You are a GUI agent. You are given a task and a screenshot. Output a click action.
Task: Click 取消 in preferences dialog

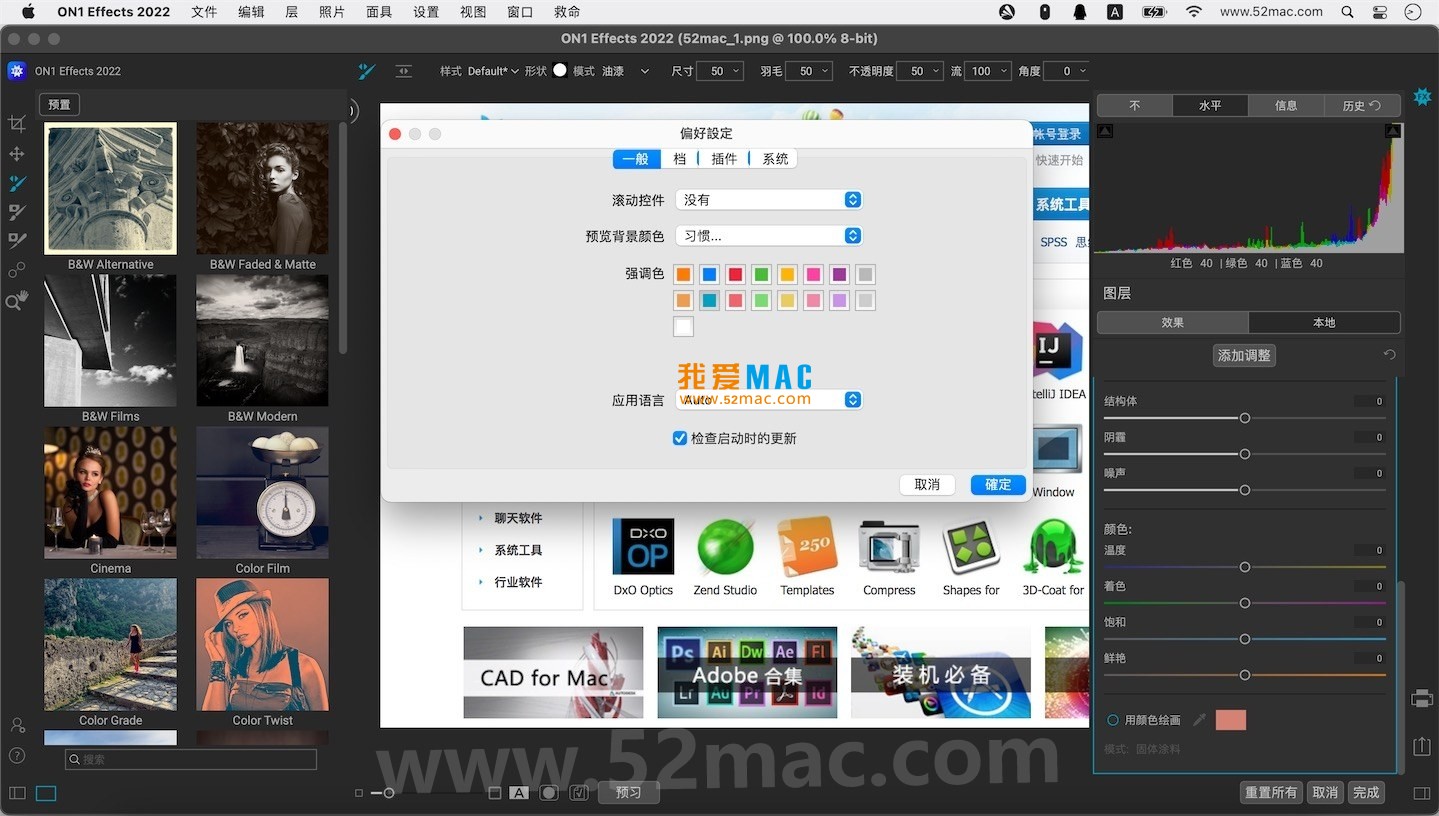tap(927, 484)
